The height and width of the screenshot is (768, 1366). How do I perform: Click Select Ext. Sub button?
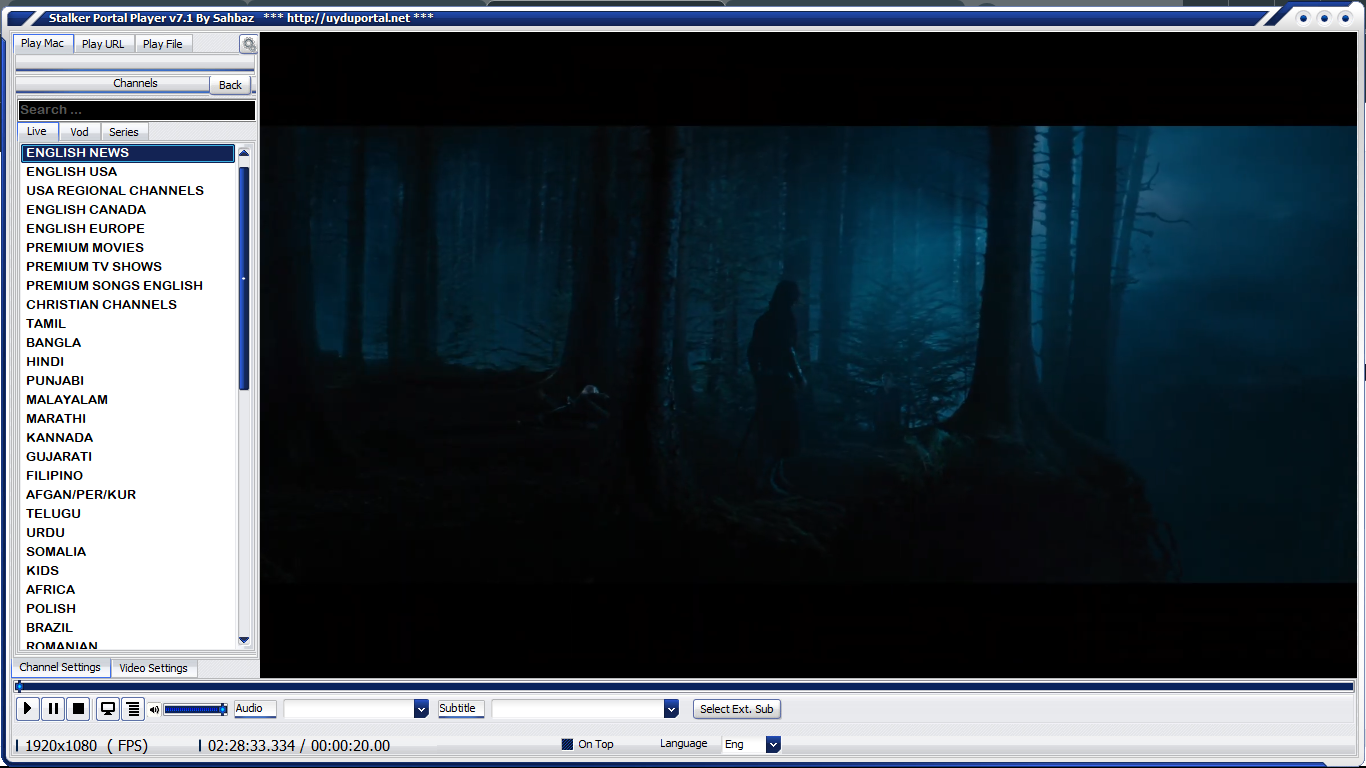pyautogui.click(x=737, y=709)
